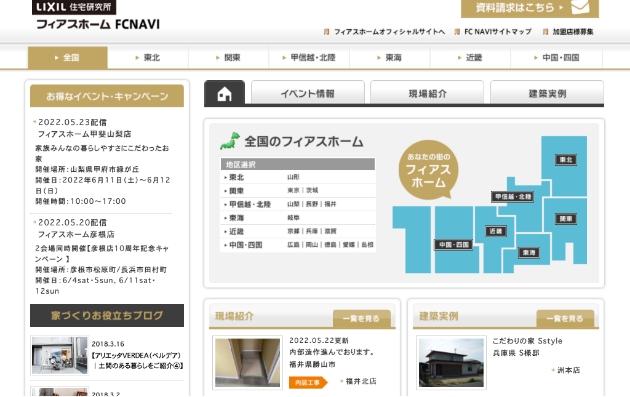Click the 一覧を見る button under 現場紹介
This screenshot has width=630, height=397.
tap(362, 319)
